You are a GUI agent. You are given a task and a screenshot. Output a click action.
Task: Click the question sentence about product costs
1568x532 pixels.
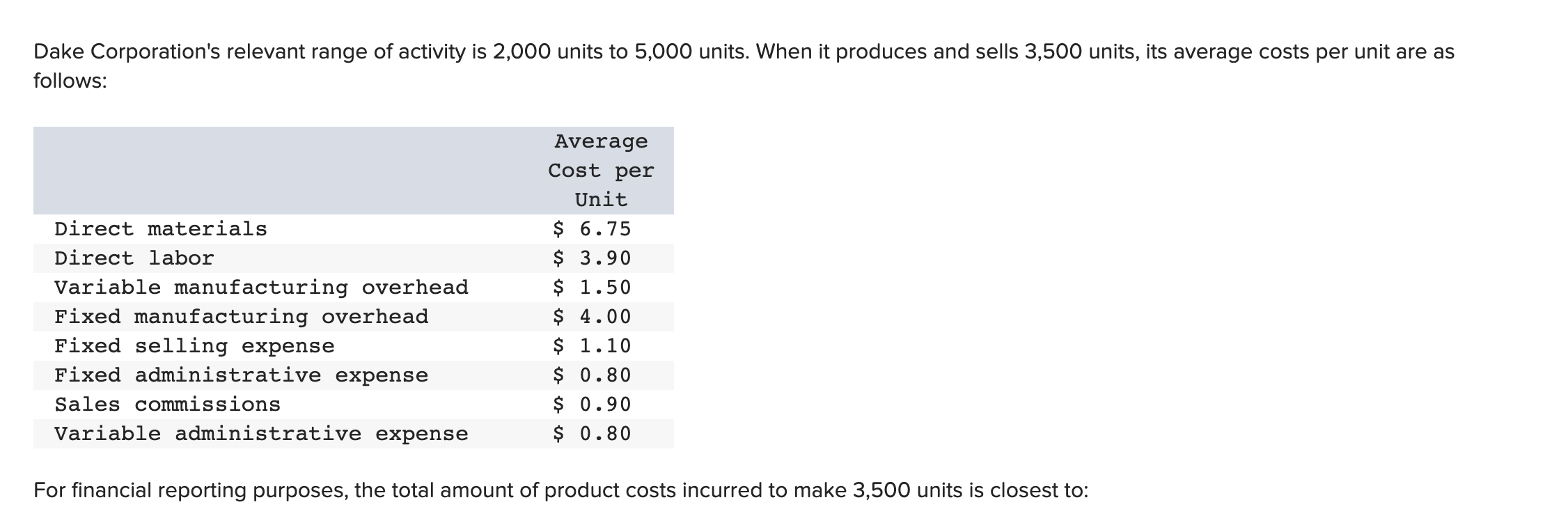tap(560, 491)
